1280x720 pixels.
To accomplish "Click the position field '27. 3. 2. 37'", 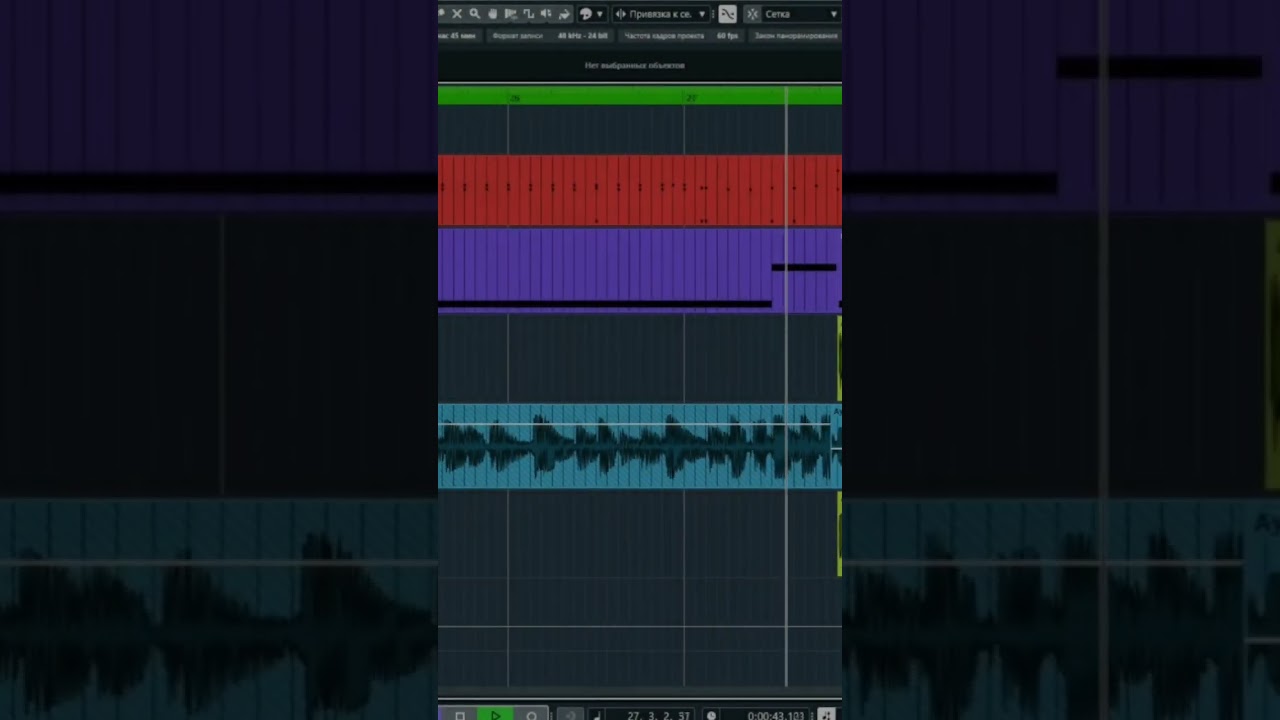I will tap(658, 716).
